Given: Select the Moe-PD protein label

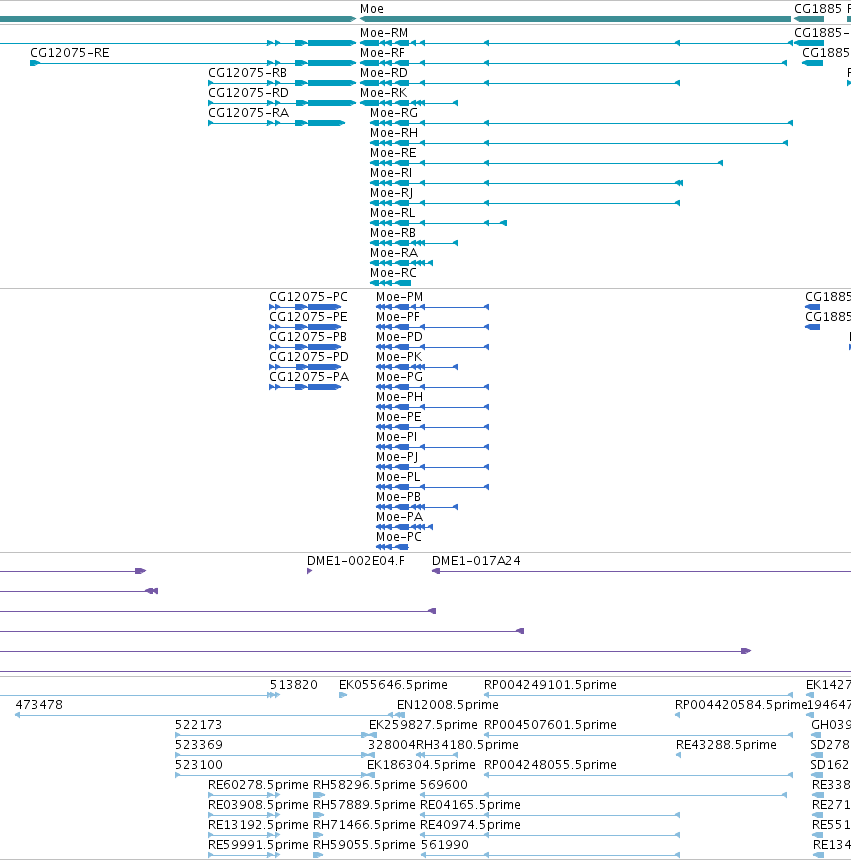Looking at the screenshot, I should [400, 337].
